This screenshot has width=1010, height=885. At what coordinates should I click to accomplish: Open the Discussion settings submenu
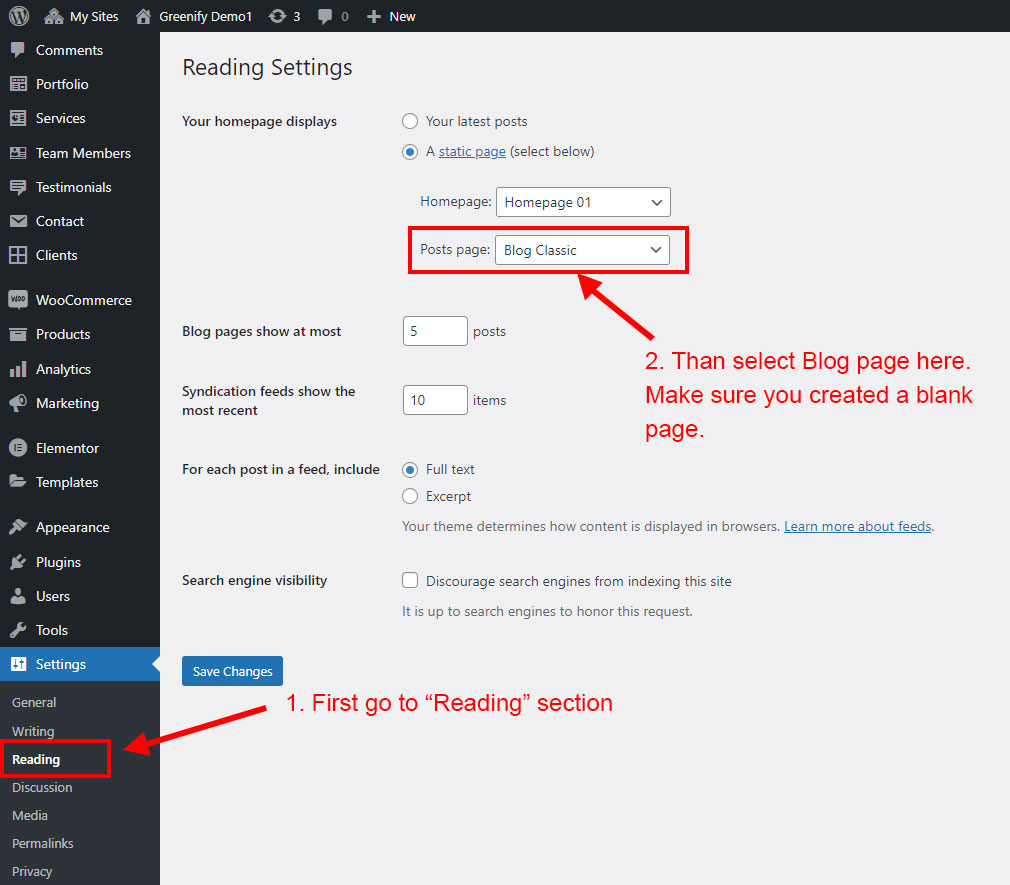42,787
